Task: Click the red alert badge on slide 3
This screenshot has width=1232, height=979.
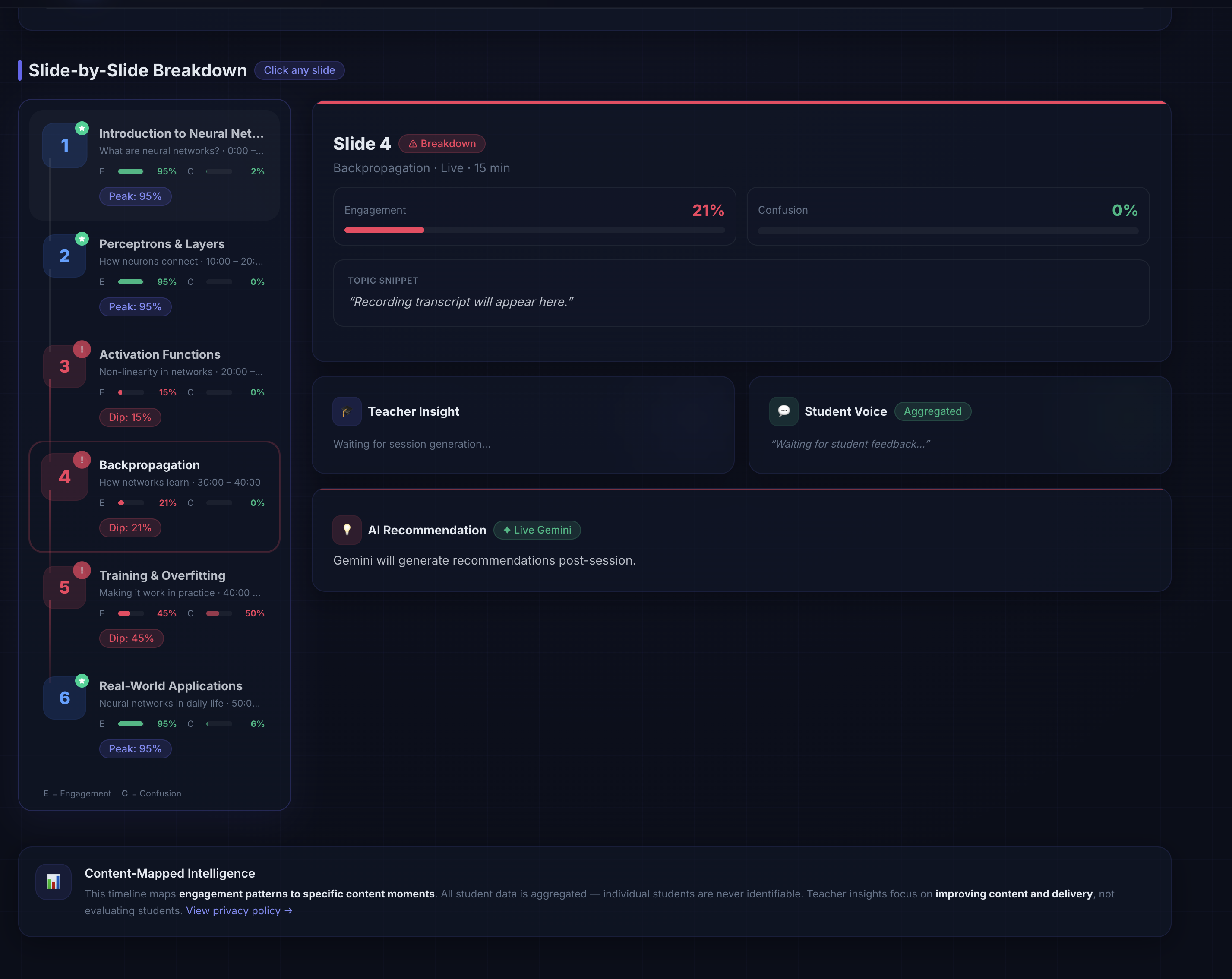Action: 82,349
